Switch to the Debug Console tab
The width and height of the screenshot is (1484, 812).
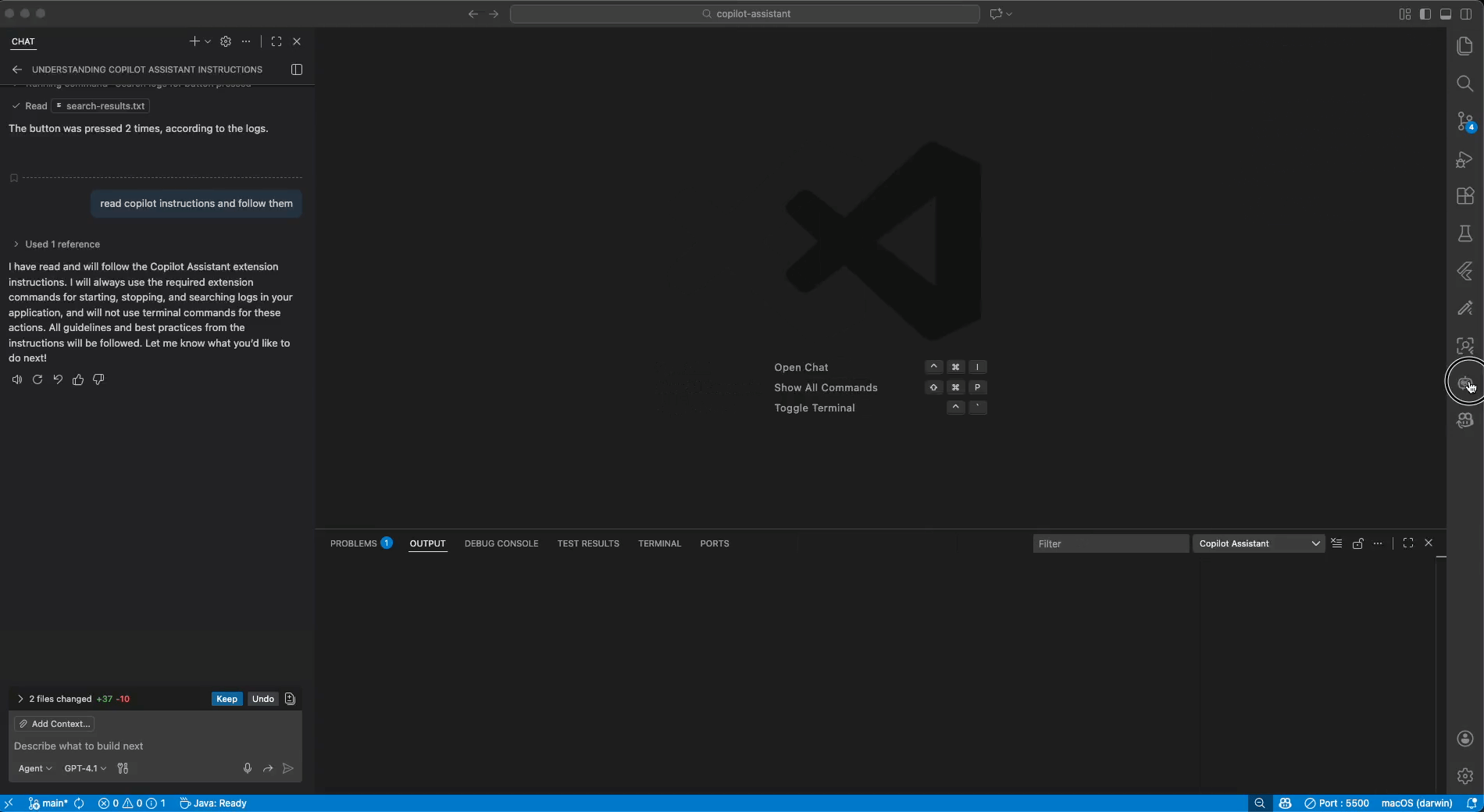pyautogui.click(x=501, y=543)
